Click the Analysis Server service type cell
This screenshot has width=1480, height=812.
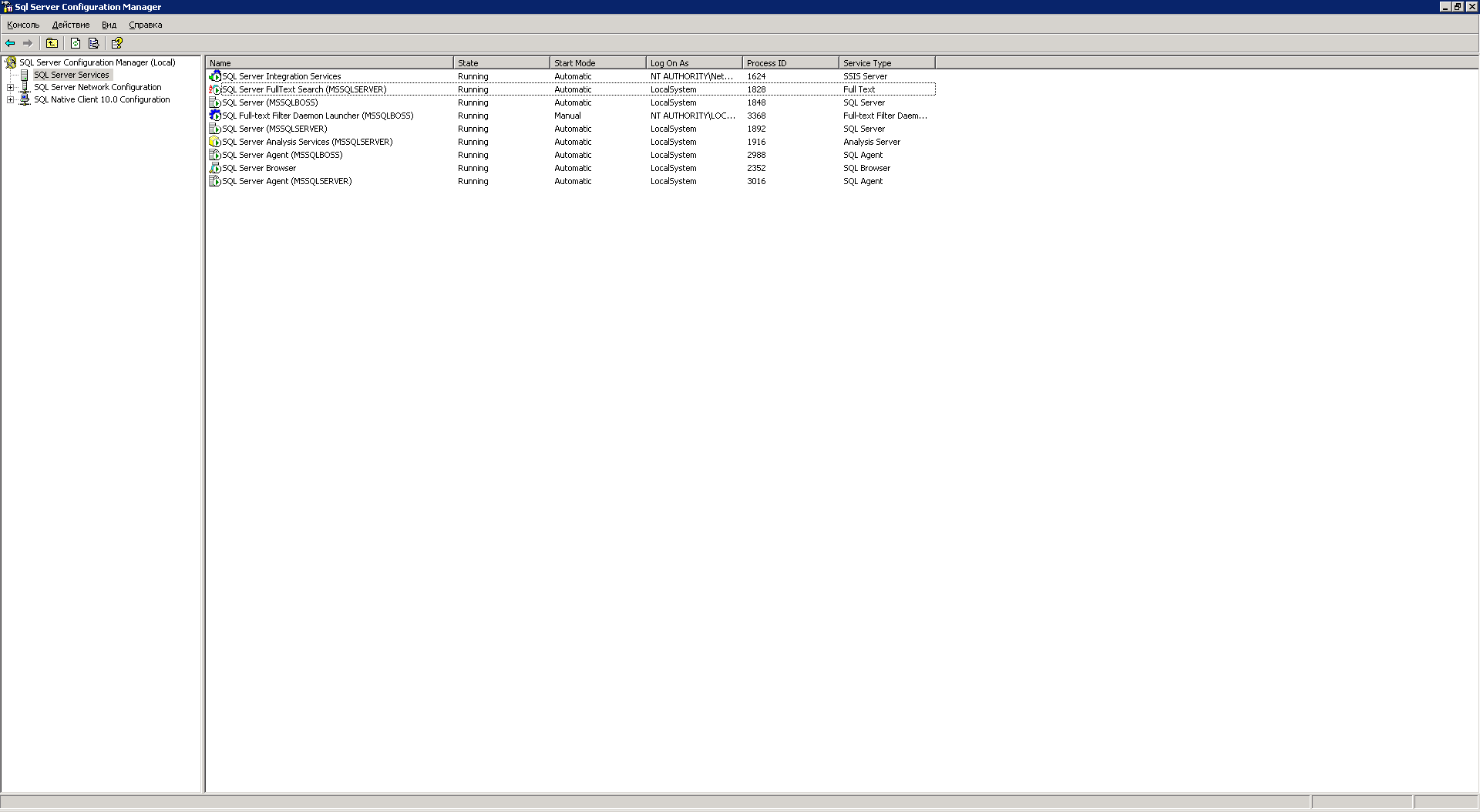click(872, 142)
